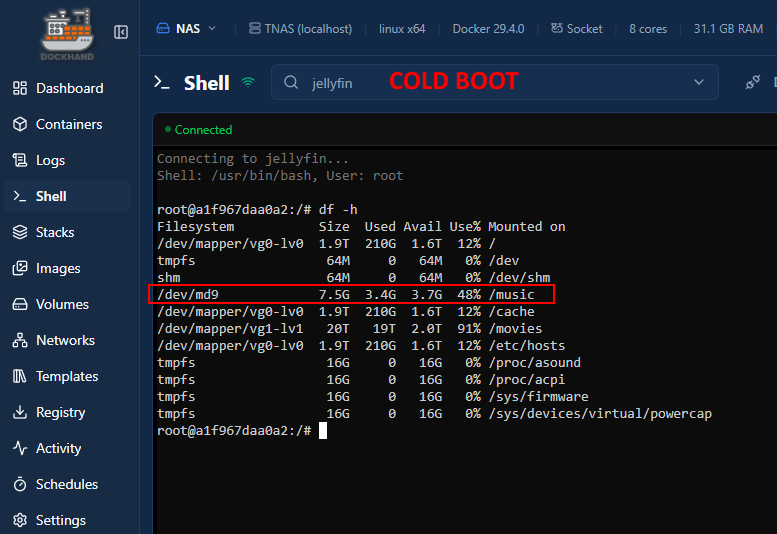The height and width of the screenshot is (534, 777).
Task: Click the /music mount point
Action: [x=511, y=295]
